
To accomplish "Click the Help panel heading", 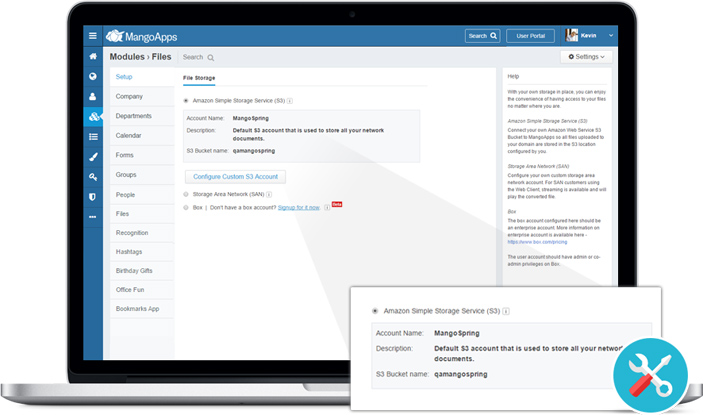I will (513, 77).
